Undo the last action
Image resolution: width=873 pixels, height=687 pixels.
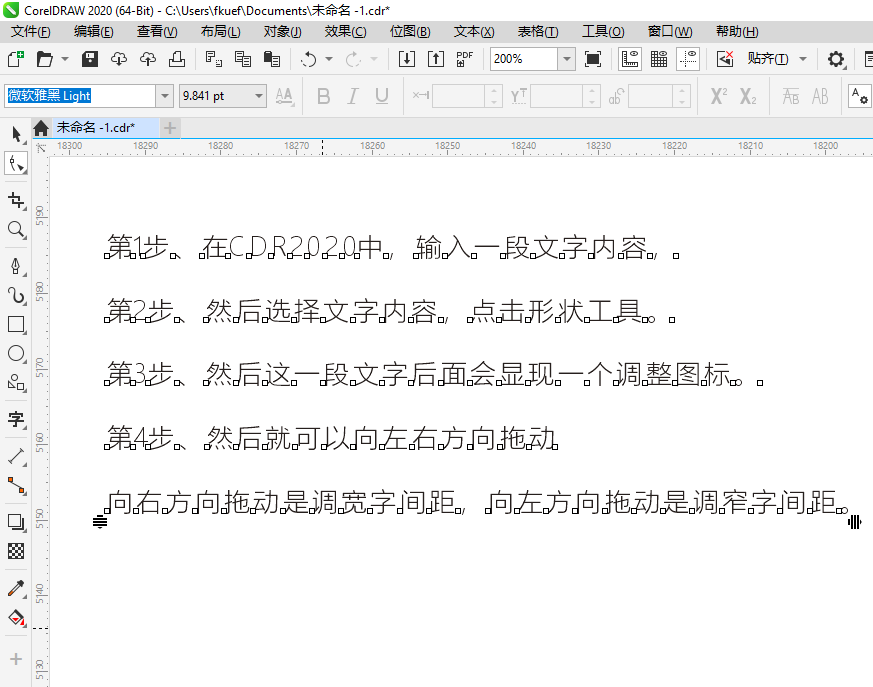308,58
